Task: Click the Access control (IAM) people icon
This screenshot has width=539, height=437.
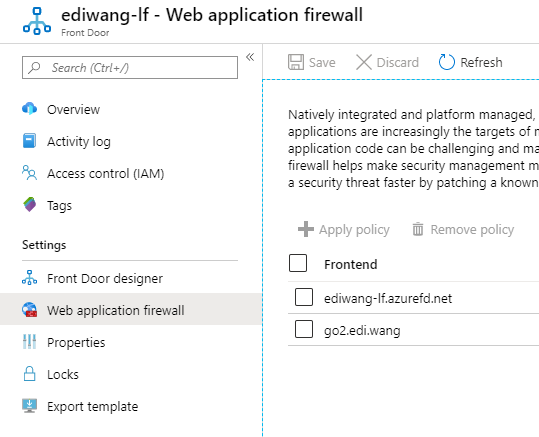Action: pyautogui.click(x=30, y=173)
